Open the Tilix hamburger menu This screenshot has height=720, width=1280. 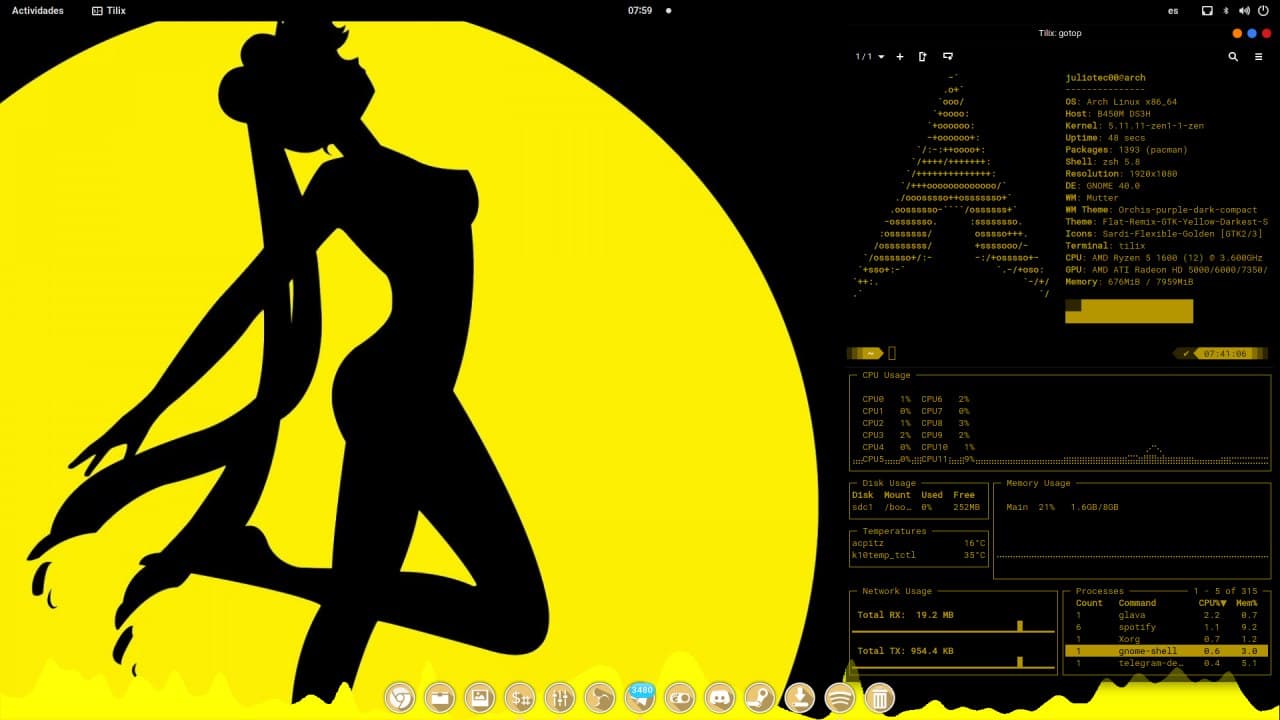[1259, 57]
